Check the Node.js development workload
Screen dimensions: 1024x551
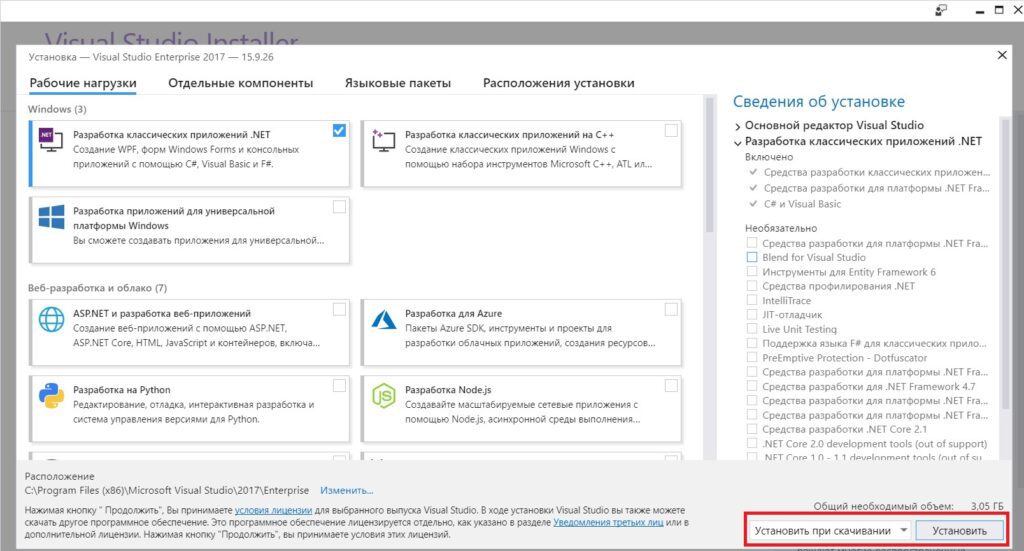click(671, 386)
